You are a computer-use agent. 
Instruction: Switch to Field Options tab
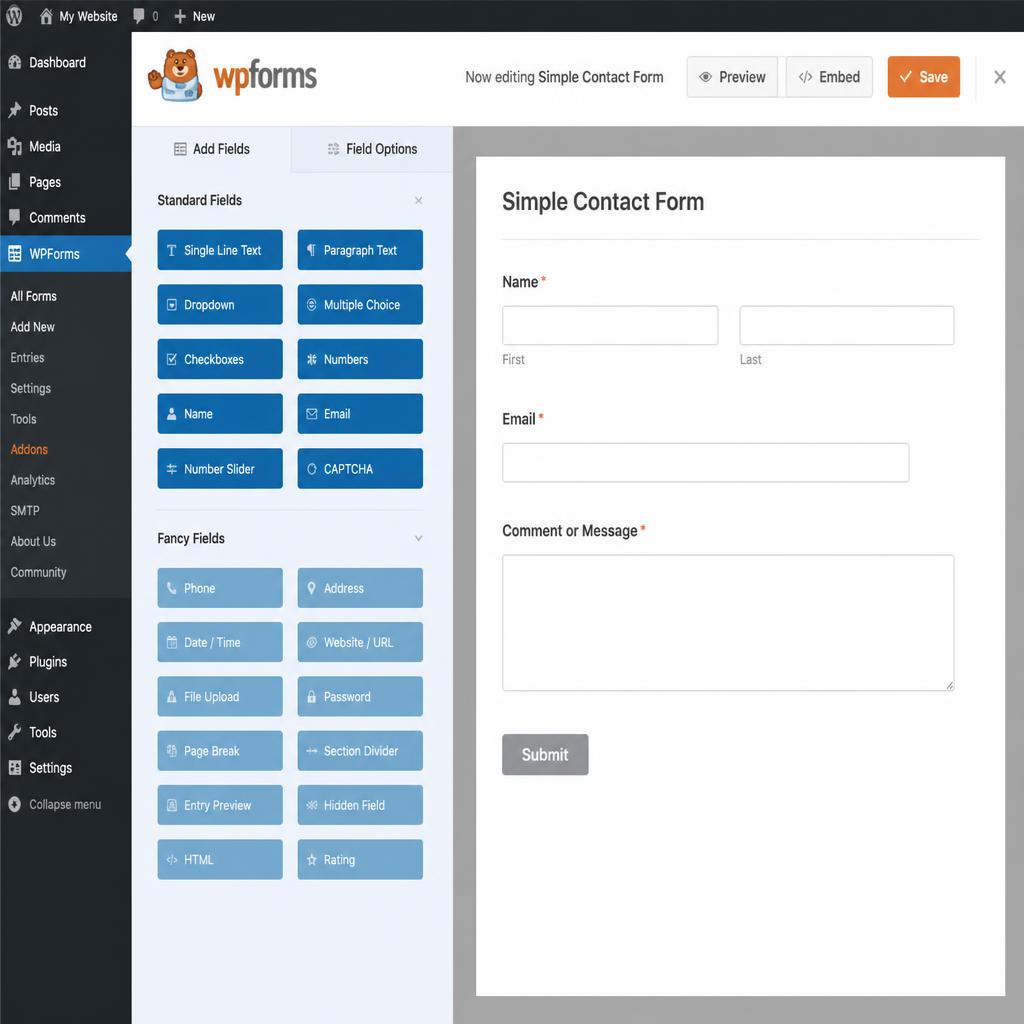pyautogui.click(x=372, y=149)
